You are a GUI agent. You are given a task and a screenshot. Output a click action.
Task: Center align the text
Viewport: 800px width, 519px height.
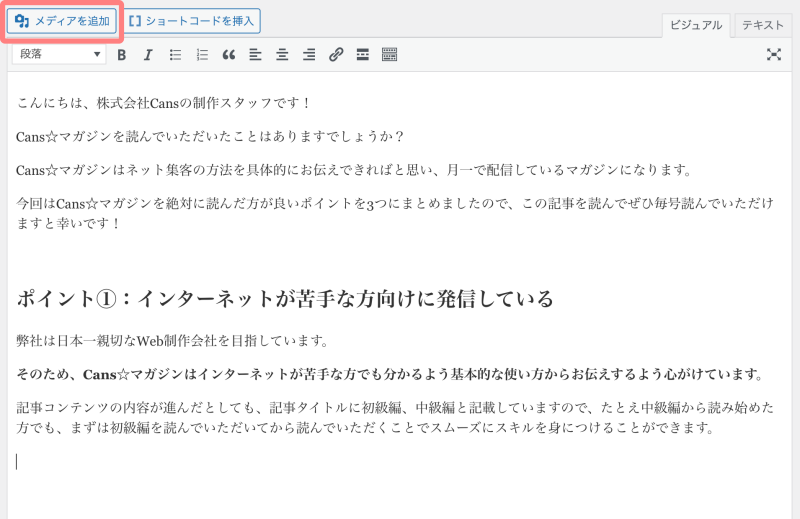(x=282, y=55)
